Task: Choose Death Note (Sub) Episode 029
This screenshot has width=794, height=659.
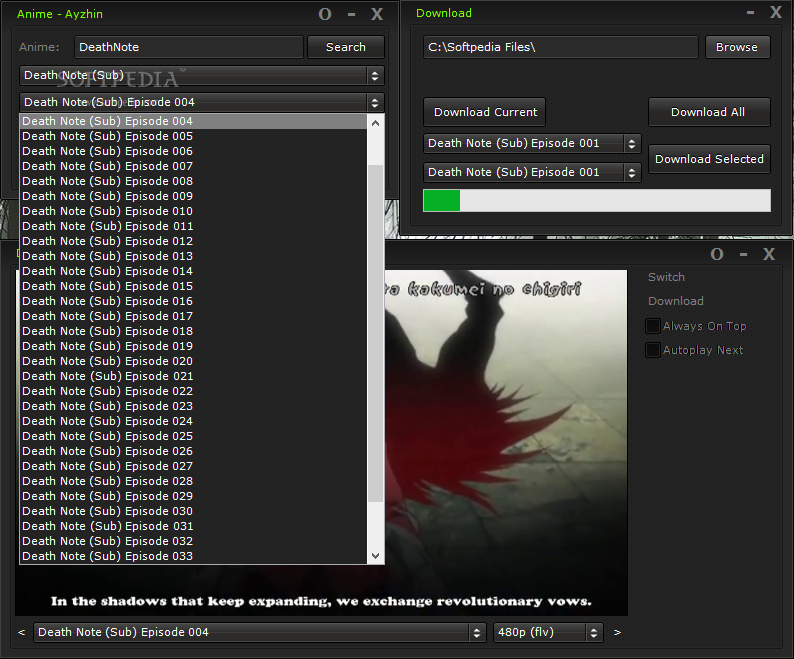Action: [193, 496]
